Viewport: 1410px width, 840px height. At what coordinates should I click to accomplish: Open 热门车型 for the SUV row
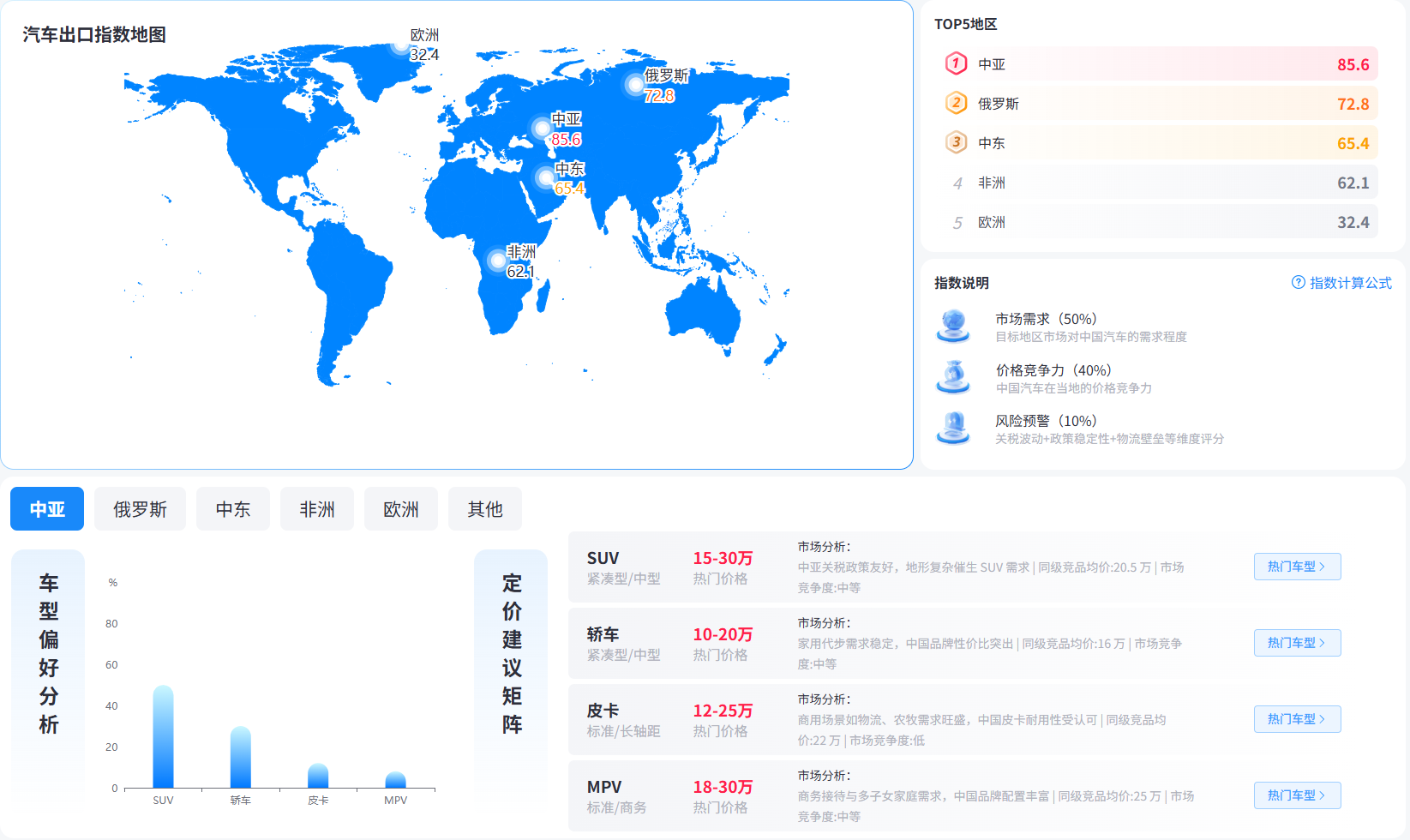point(1296,567)
